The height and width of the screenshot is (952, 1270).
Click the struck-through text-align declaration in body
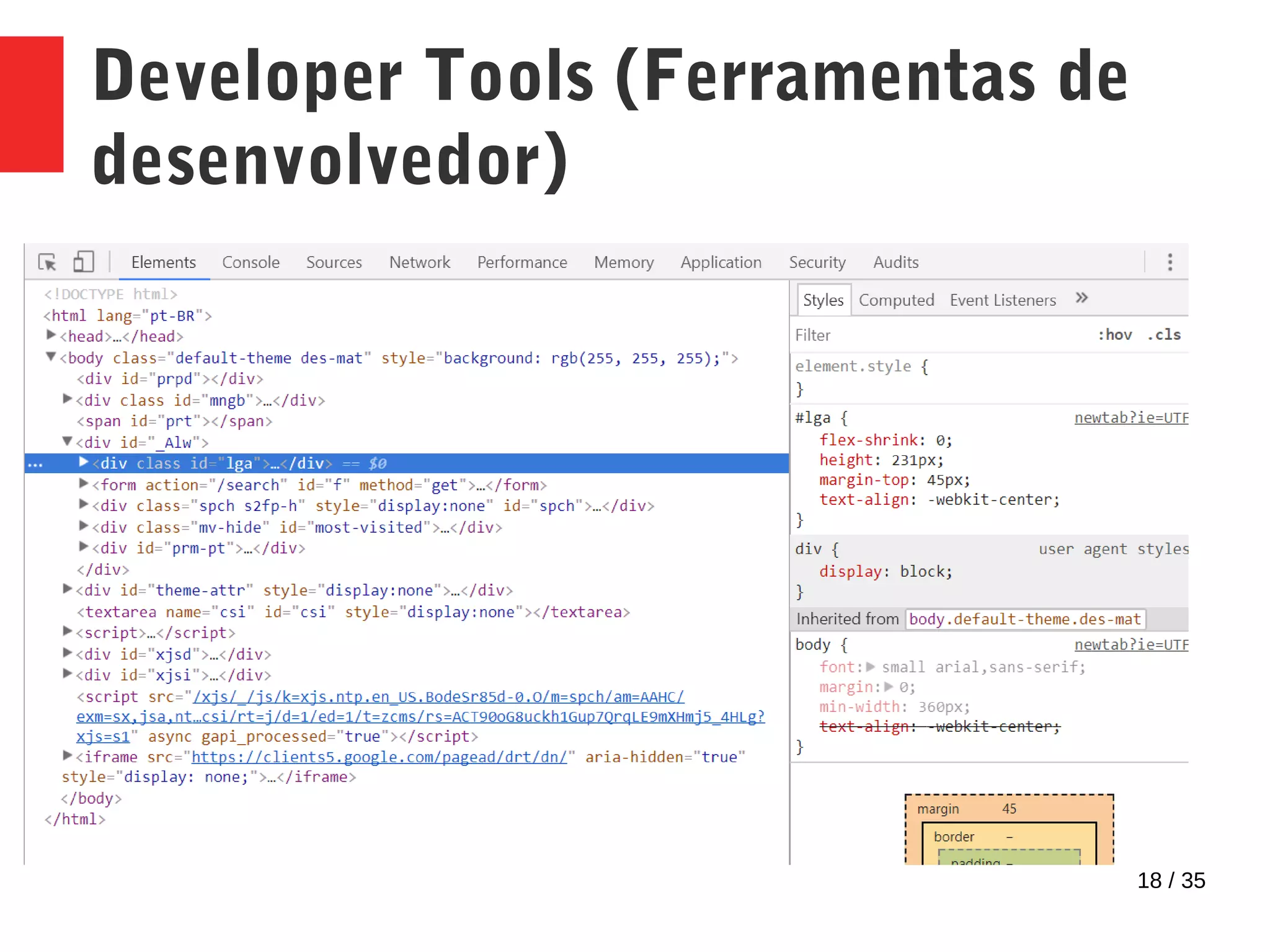[939, 727]
